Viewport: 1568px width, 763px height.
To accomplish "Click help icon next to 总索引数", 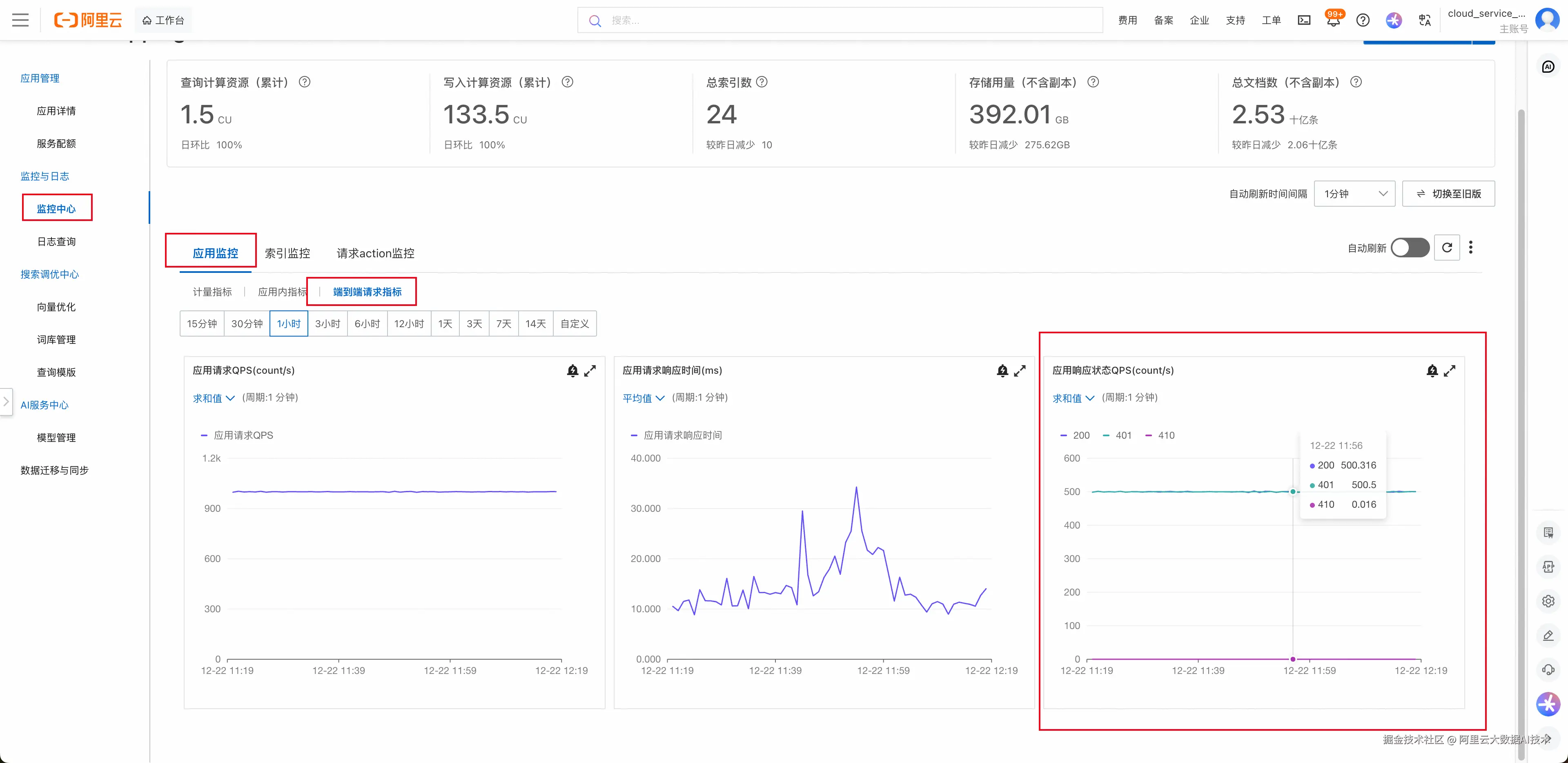I will [762, 82].
